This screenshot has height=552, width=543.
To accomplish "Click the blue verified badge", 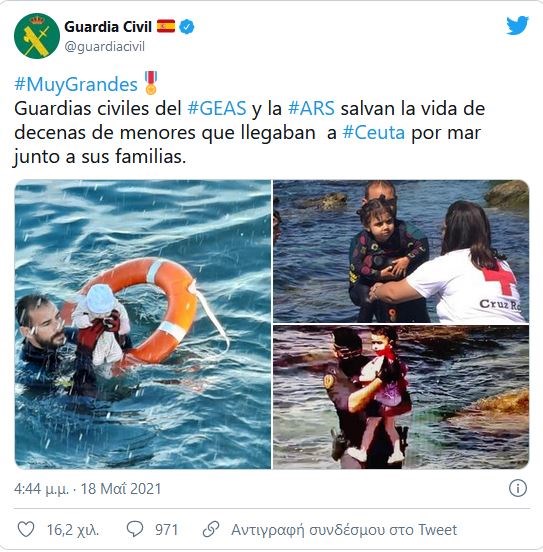I will 187,27.
